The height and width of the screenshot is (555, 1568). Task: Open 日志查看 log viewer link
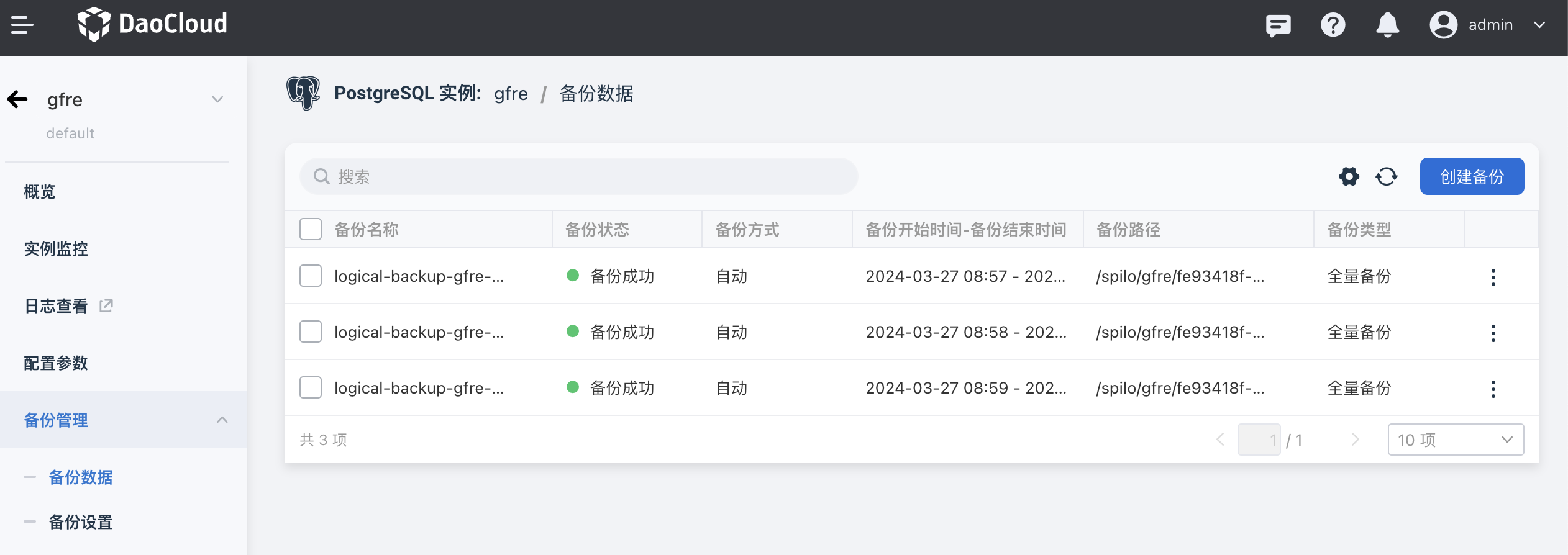[56, 306]
